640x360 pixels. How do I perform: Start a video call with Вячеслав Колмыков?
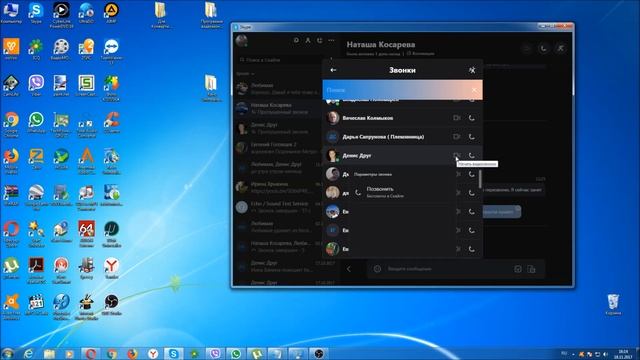coord(457,118)
